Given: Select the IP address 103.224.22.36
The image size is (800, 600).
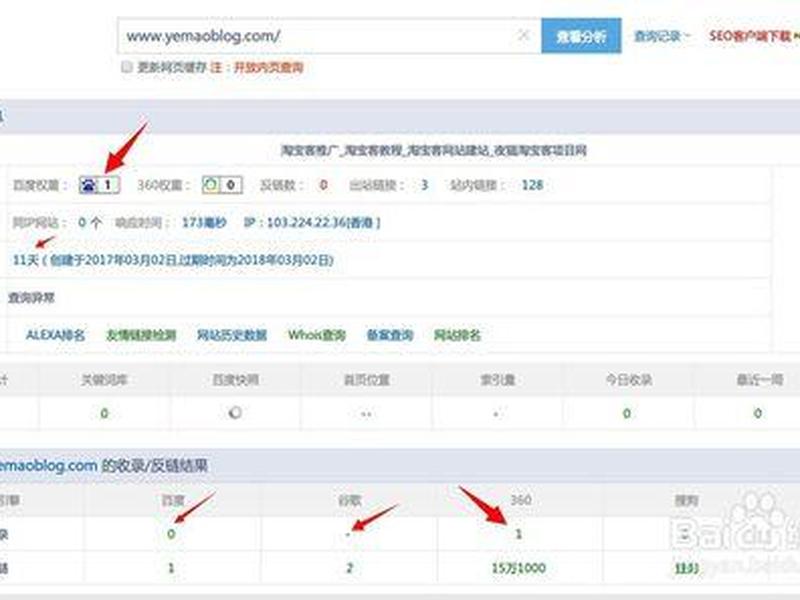Looking at the screenshot, I should (x=307, y=222).
